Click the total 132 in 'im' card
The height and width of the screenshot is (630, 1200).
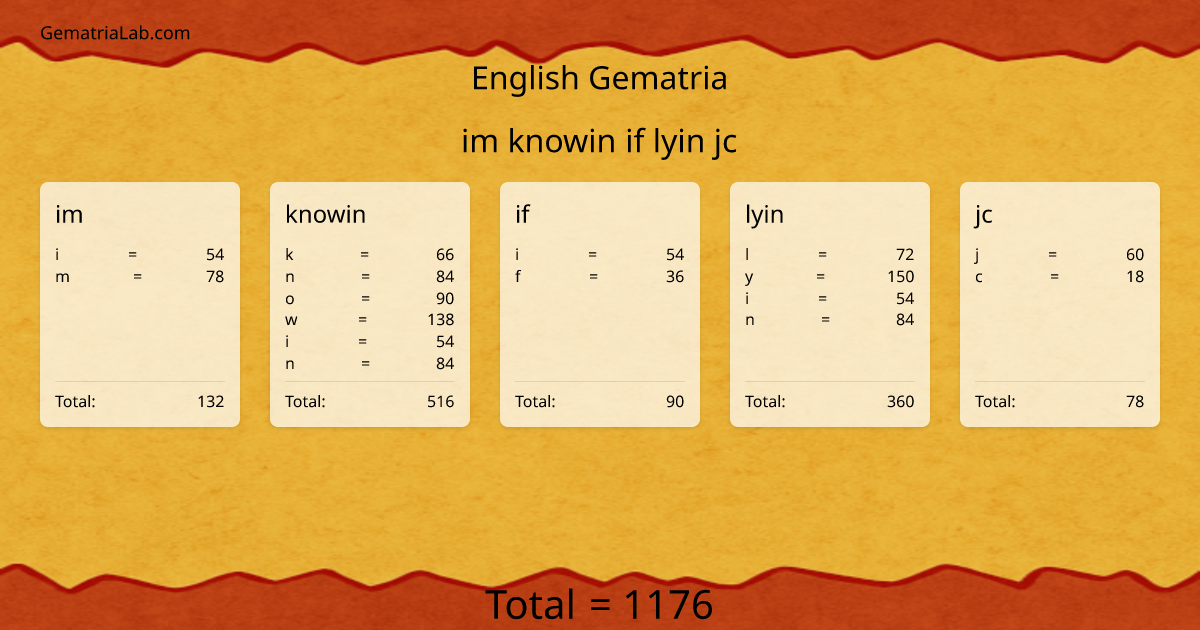[211, 402]
